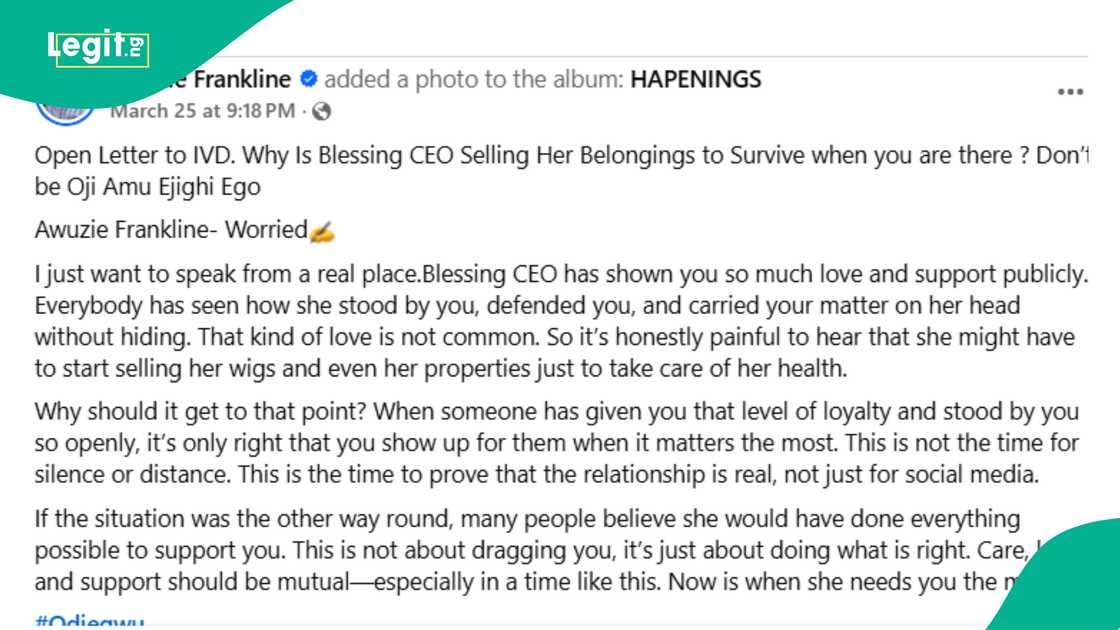Click Awuzie Frankline- Worried line
This screenshot has height=630, width=1120.
pos(180,229)
